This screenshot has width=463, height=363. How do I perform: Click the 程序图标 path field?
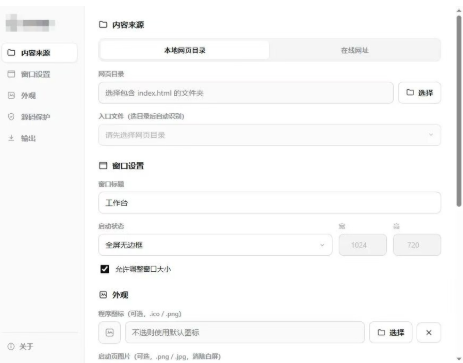tap(245, 332)
